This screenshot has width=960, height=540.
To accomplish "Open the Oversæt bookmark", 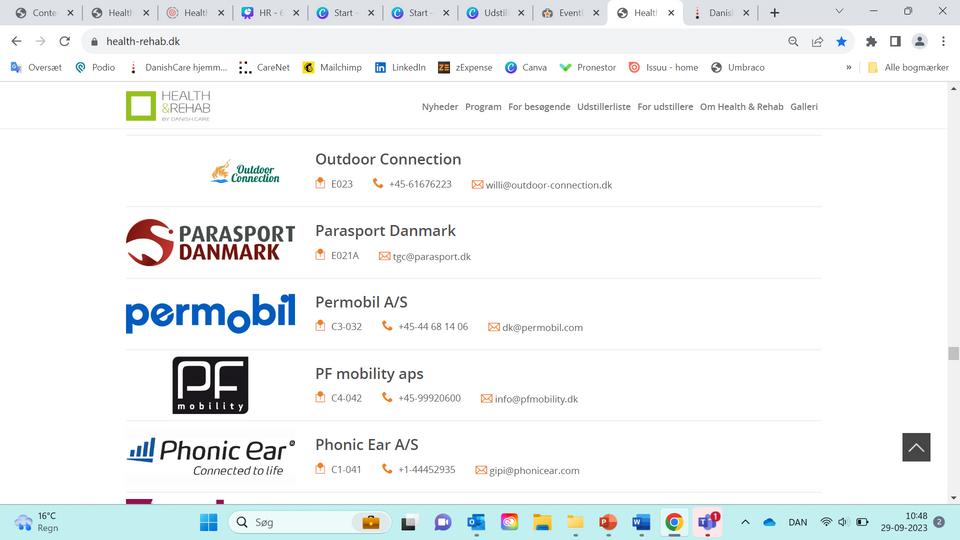I will tap(36, 67).
